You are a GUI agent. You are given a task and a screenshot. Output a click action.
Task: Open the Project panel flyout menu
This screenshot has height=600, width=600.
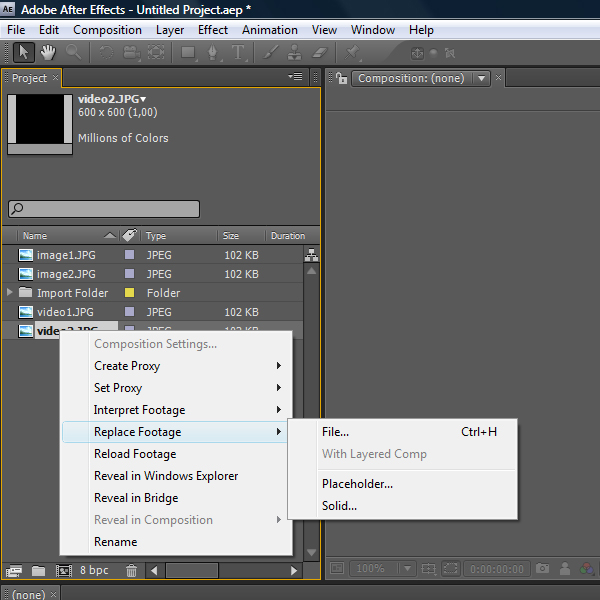click(x=295, y=77)
